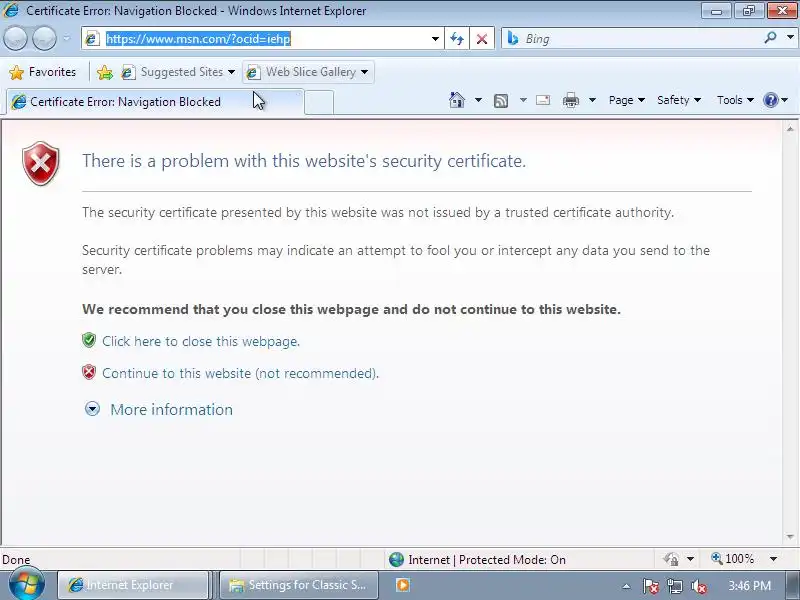The height and width of the screenshot is (600, 800).
Task: Open the recent pages dropdown arrow
Action: [67, 38]
